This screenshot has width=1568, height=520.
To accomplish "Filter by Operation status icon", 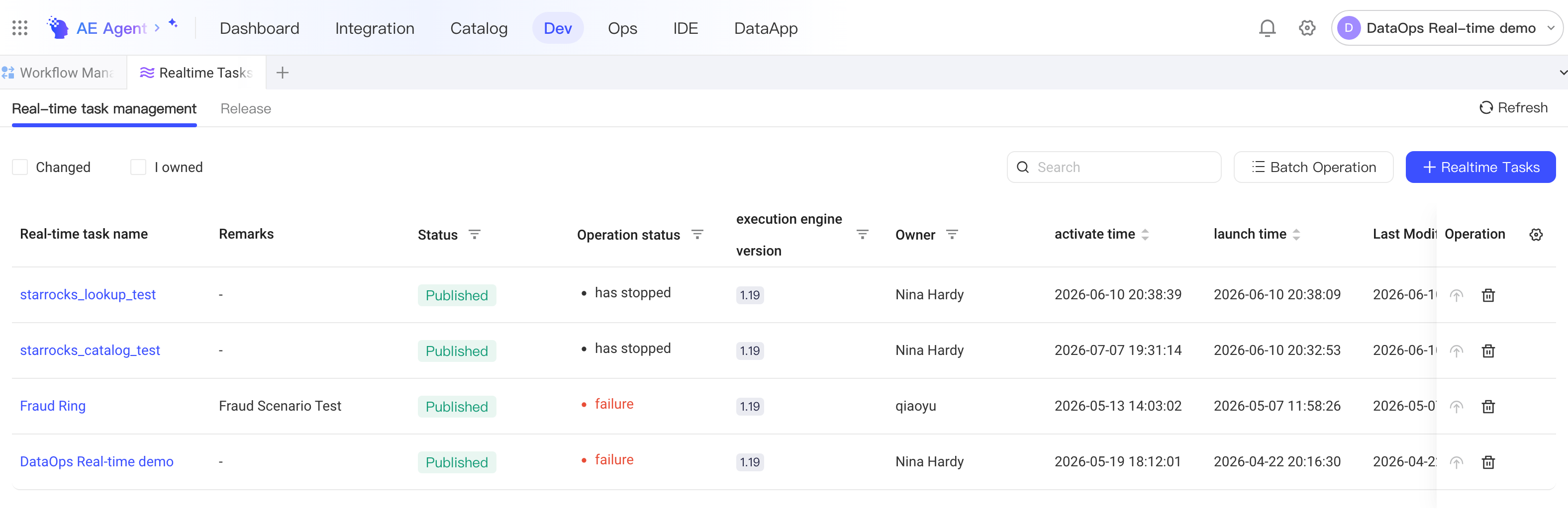I will pos(697,234).
